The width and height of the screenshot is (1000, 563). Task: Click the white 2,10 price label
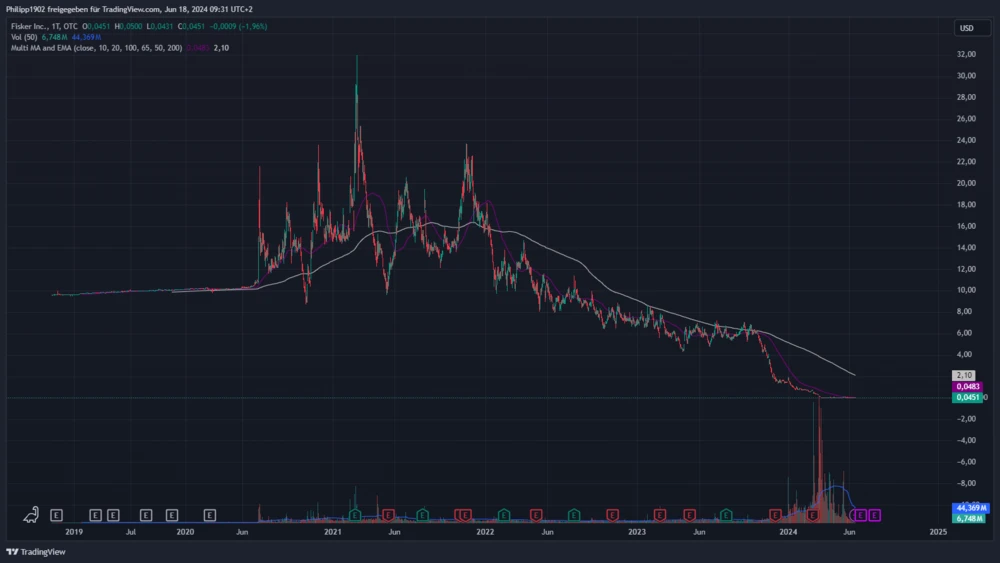pyautogui.click(x=966, y=375)
